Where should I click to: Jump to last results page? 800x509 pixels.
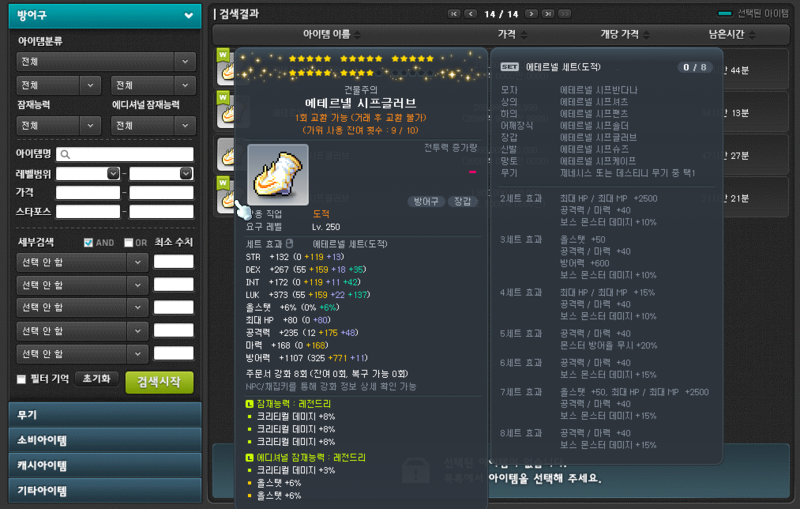click(x=548, y=14)
